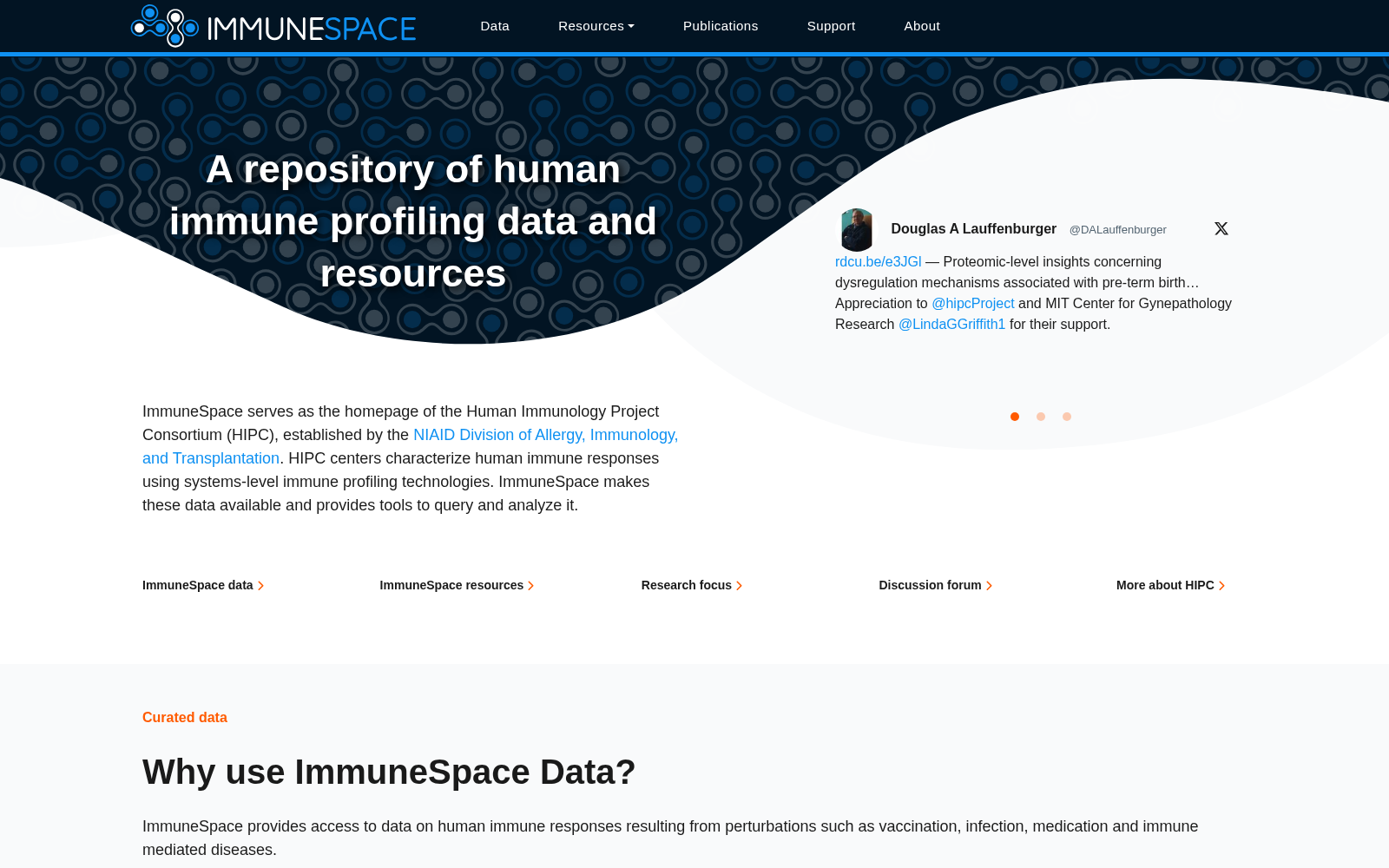
Task: Click the @DALauffenburger handle
Action: pos(1118,230)
